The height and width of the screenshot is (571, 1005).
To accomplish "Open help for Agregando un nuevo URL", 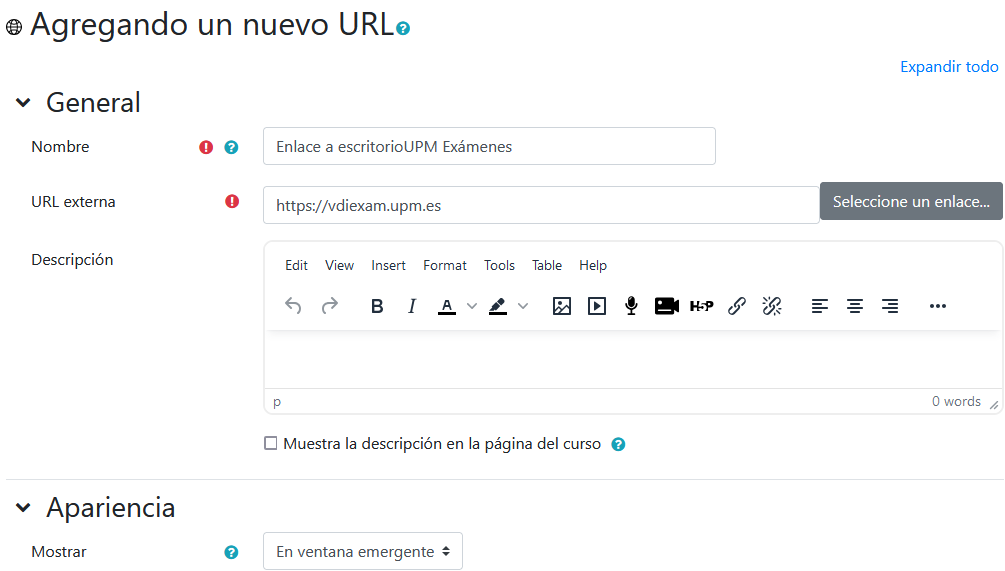I will click(x=403, y=28).
